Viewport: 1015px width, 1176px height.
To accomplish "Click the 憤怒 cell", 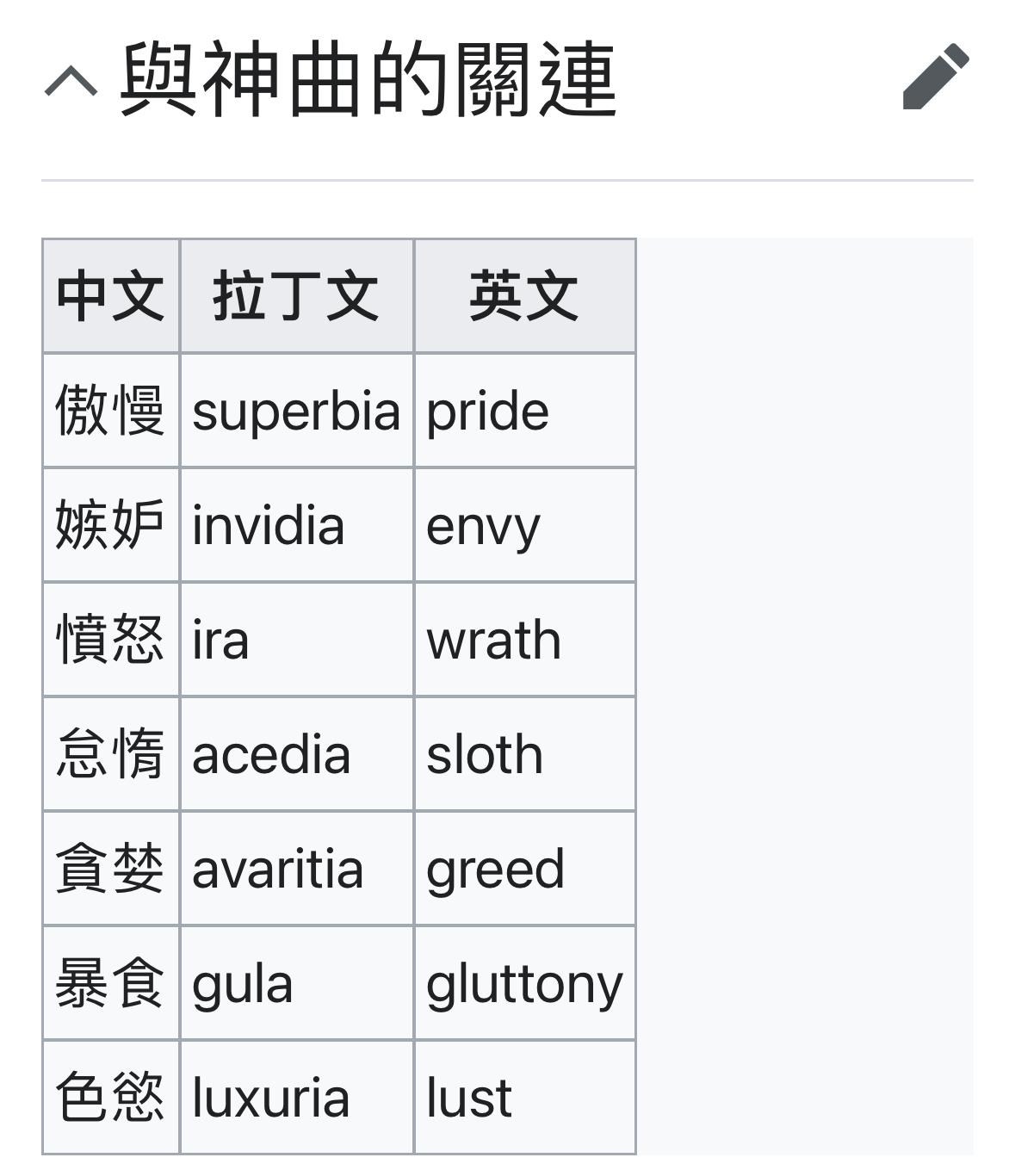I will point(111,640).
